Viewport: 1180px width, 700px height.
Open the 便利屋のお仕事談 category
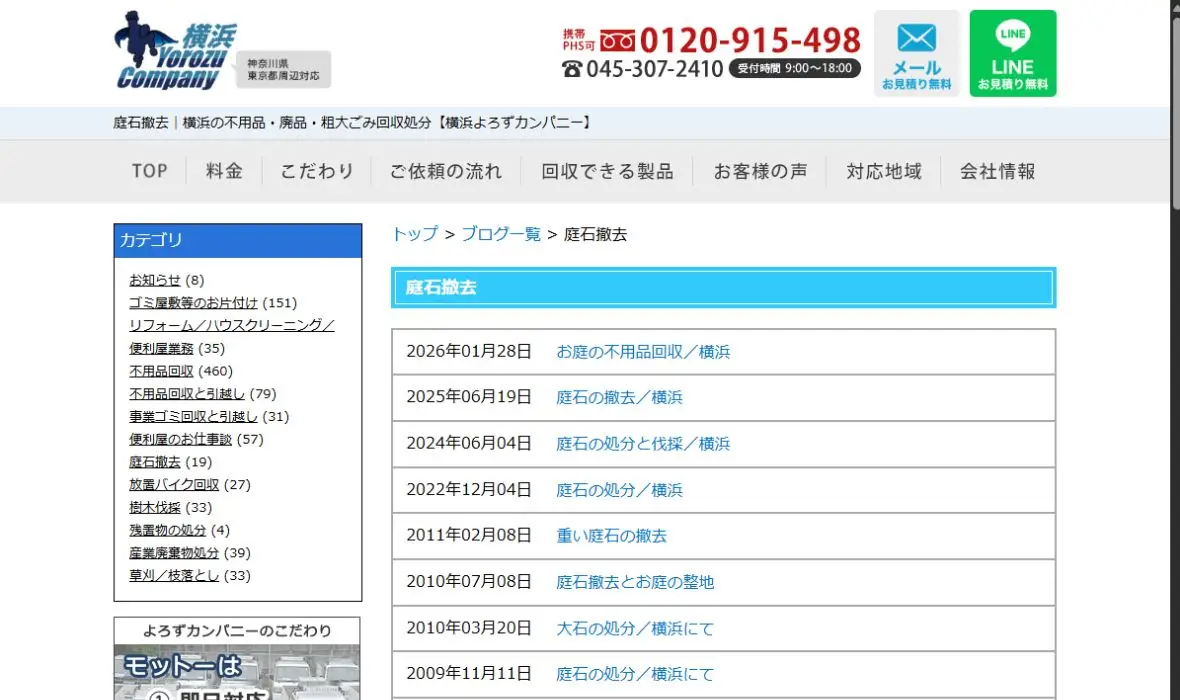point(180,439)
